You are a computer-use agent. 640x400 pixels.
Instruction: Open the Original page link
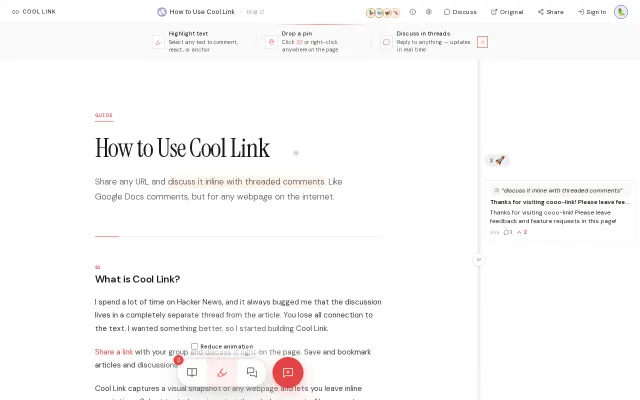[507, 12]
